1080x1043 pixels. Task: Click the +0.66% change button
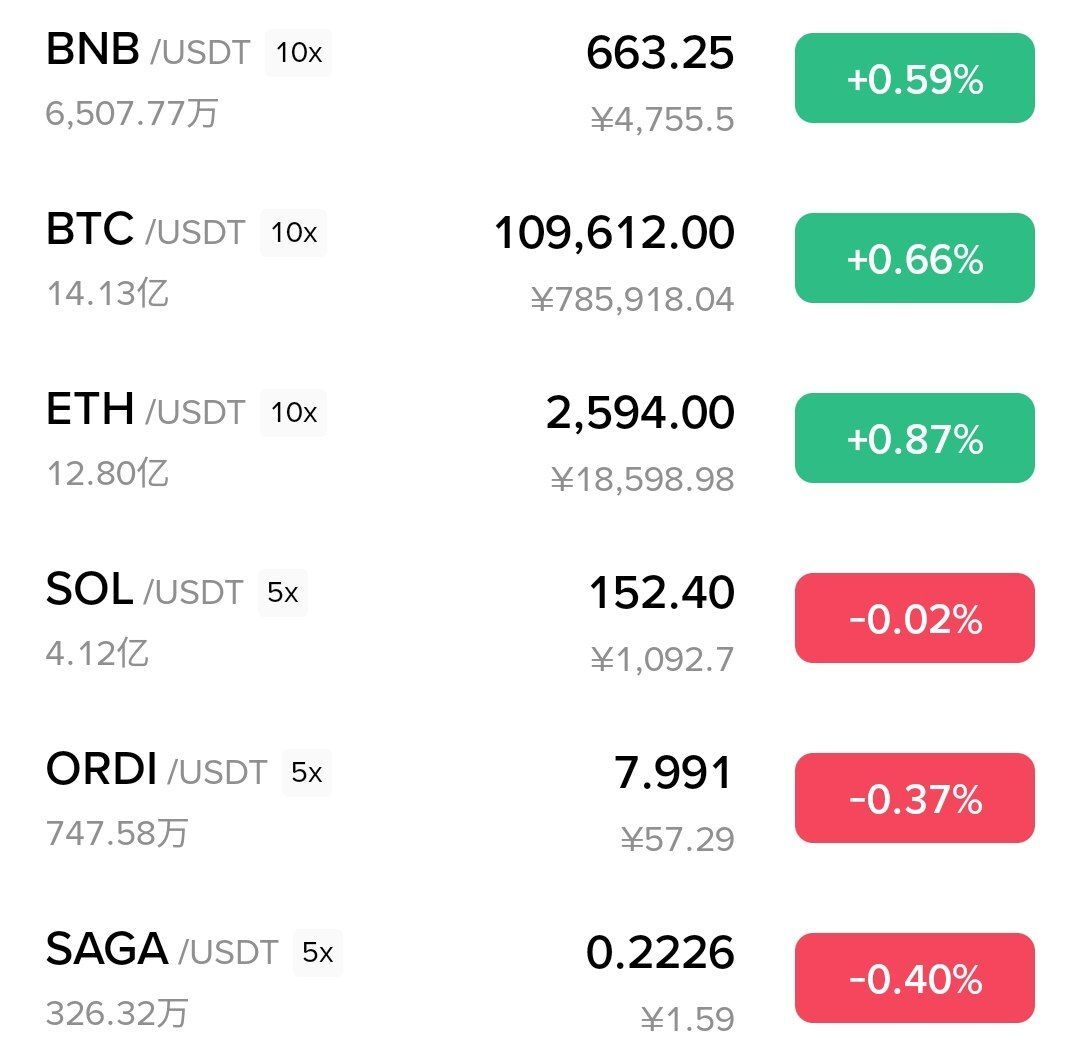pyautogui.click(x=914, y=258)
